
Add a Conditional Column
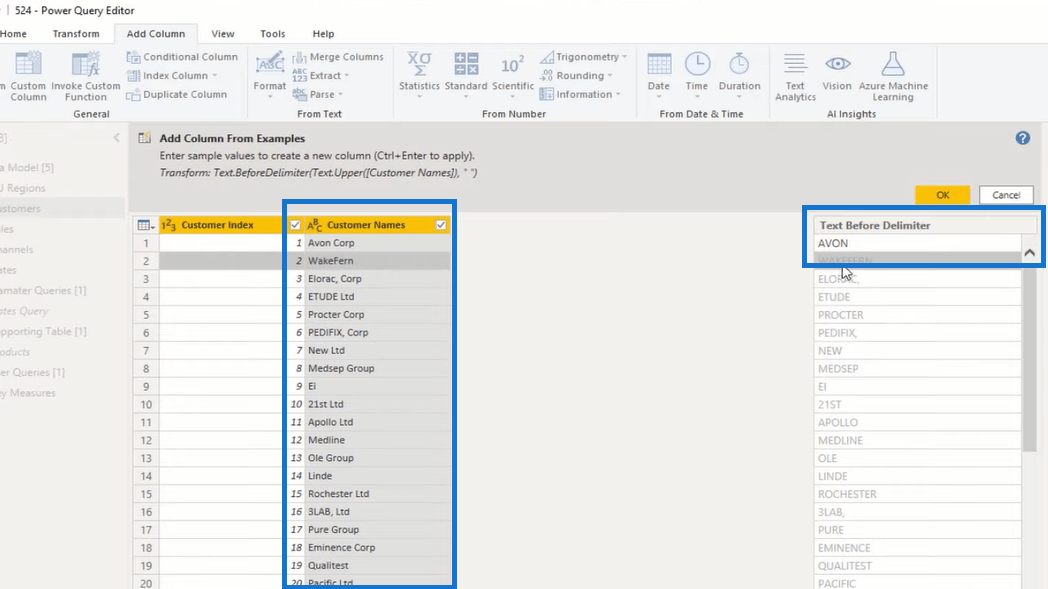pos(182,57)
